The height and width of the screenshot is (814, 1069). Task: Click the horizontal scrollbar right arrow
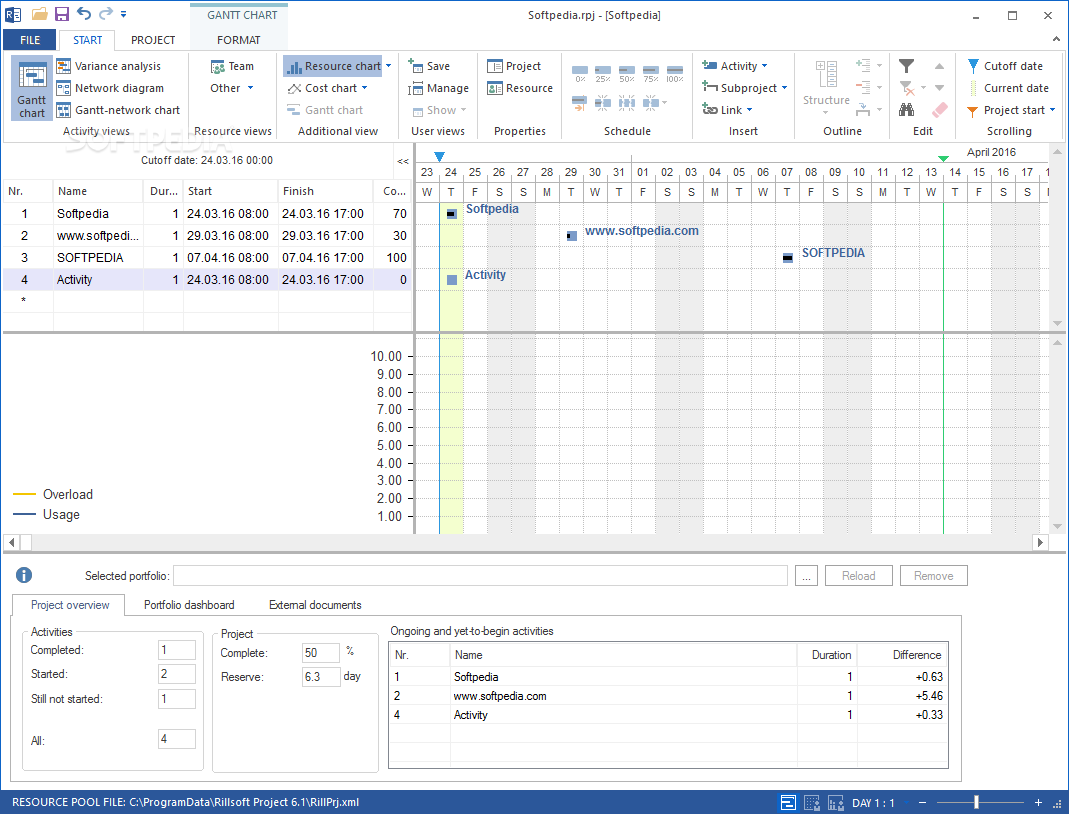click(1040, 543)
